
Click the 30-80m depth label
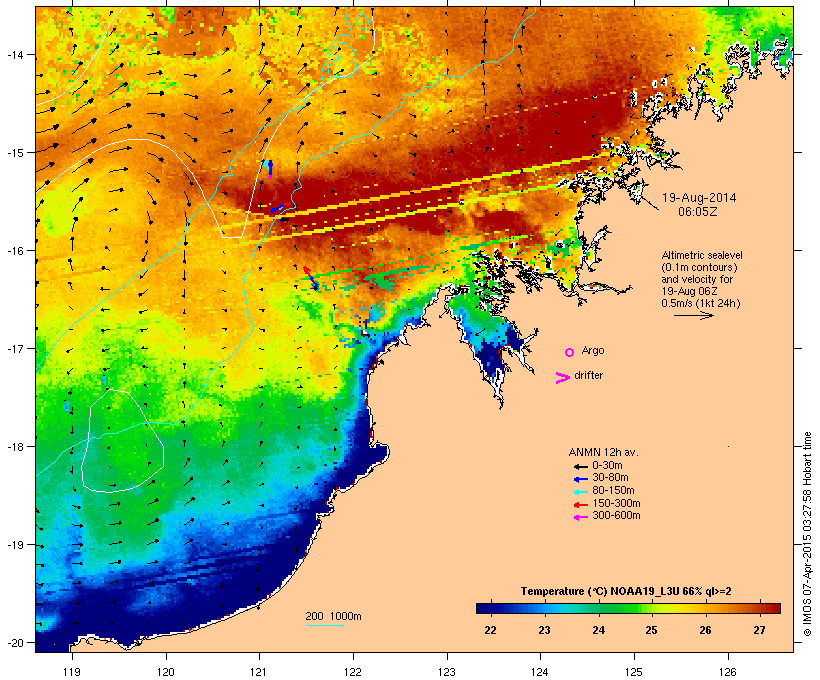[x=610, y=478]
